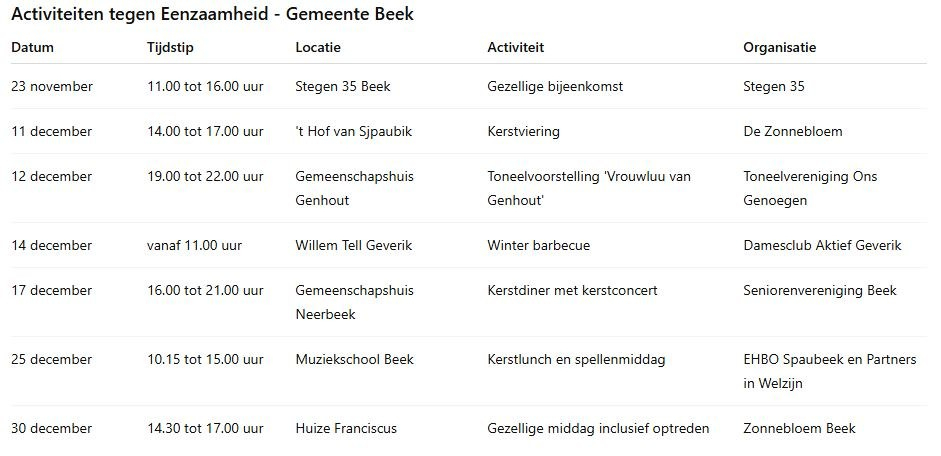Click the 'Tijdstip' column header
941x456 pixels.
point(169,47)
